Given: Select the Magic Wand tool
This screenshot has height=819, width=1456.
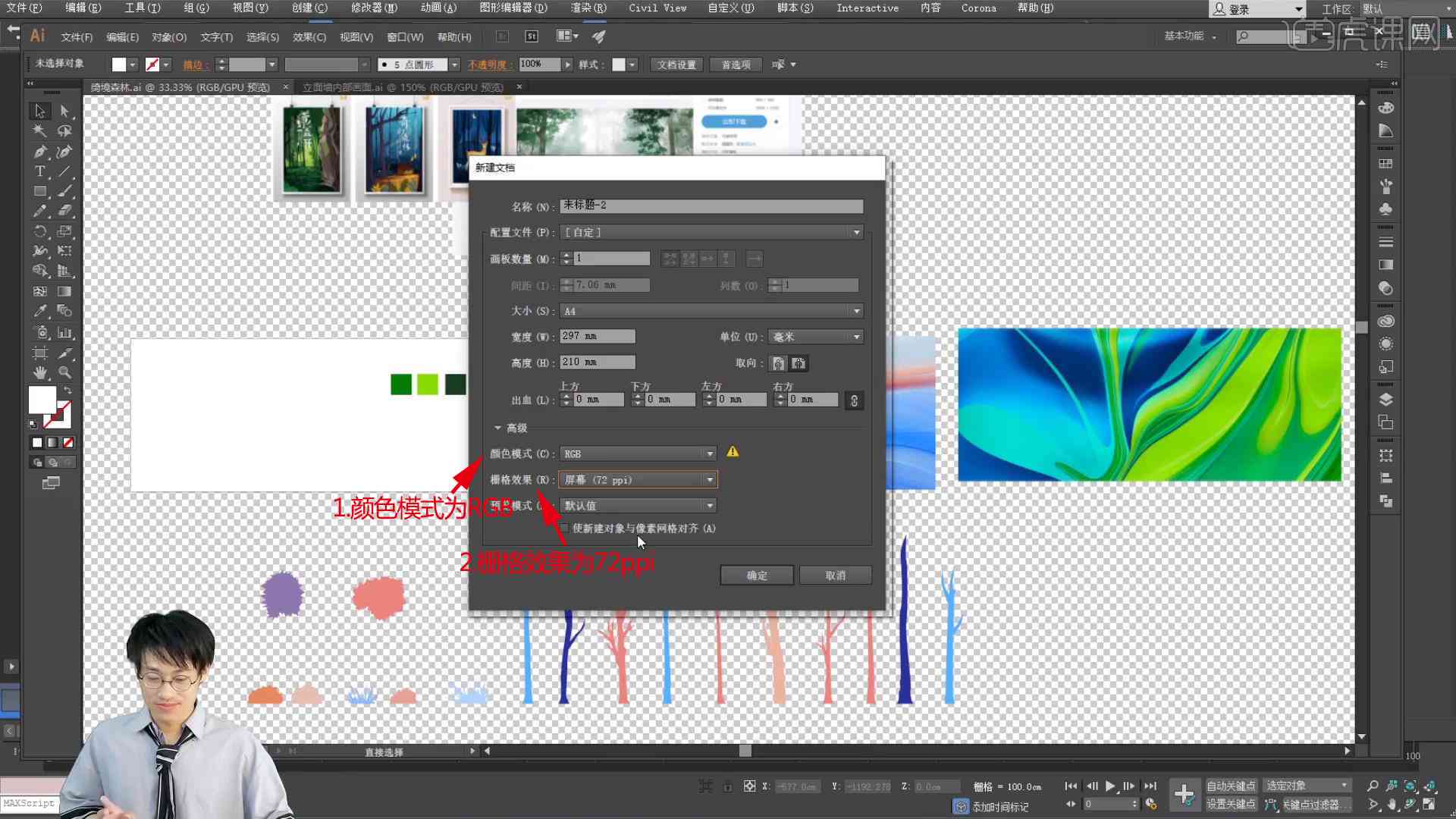Looking at the screenshot, I should coord(39,131).
